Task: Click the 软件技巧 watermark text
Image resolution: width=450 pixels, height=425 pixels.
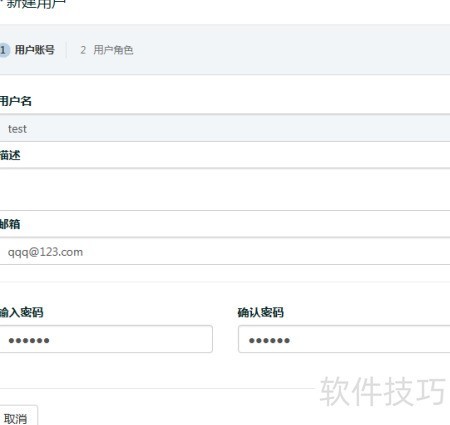Action: pyautogui.click(x=383, y=392)
